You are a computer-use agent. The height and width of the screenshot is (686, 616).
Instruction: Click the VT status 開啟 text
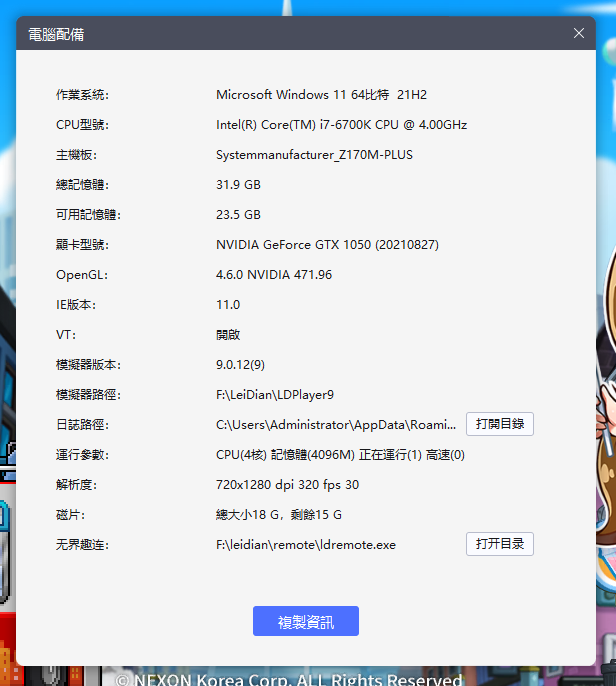[228, 335]
